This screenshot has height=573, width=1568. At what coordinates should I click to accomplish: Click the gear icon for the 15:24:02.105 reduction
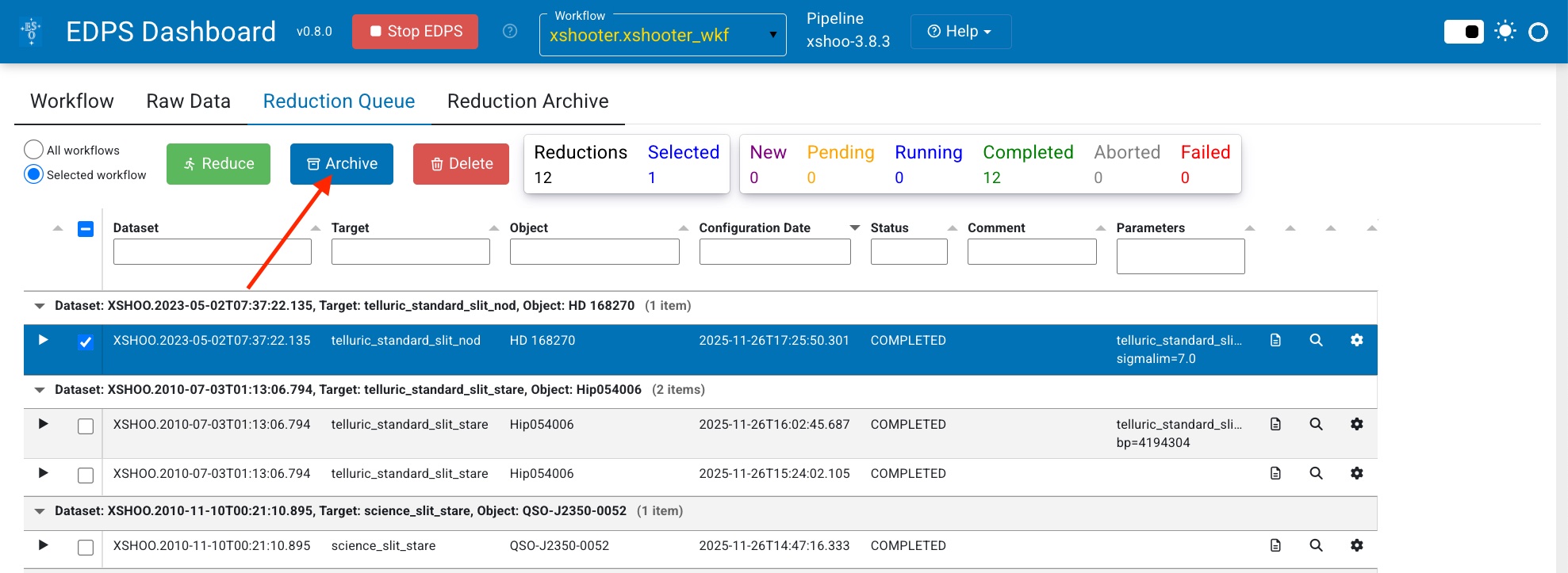[1356, 473]
